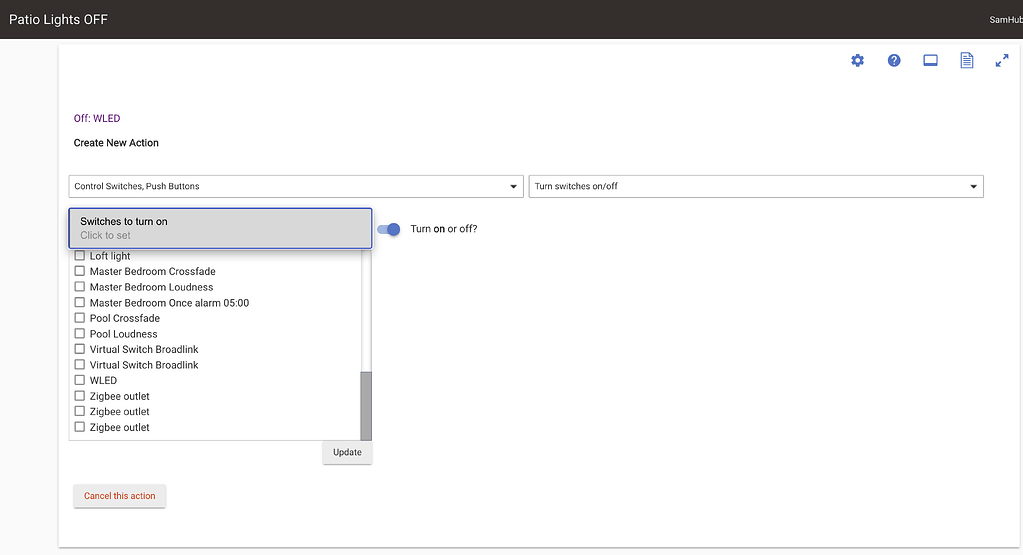Click the display monitor icon
Screen dimensions: 1023x555
[x=930, y=61]
